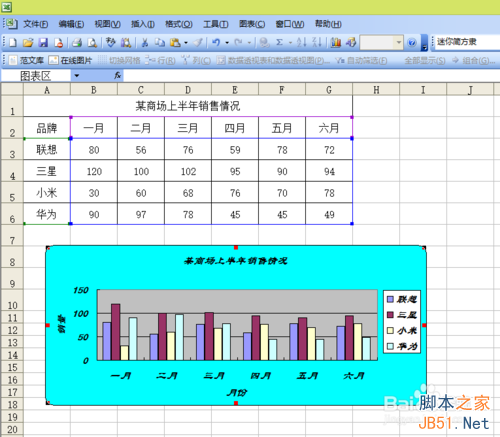The image size is (500, 437).
Task: Click the 范文库 button
Action: (26, 60)
